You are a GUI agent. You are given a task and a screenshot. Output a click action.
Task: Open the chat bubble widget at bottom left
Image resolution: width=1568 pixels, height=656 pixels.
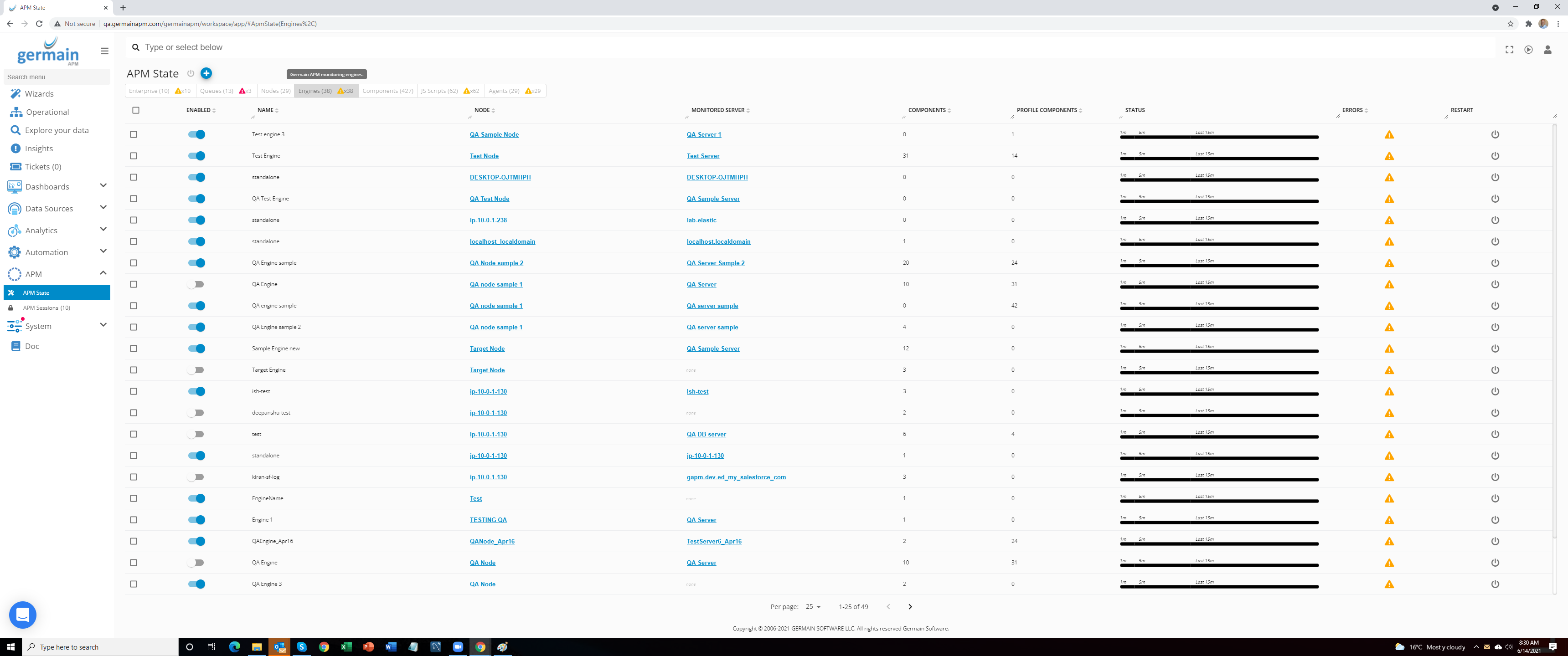click(22, 615)
